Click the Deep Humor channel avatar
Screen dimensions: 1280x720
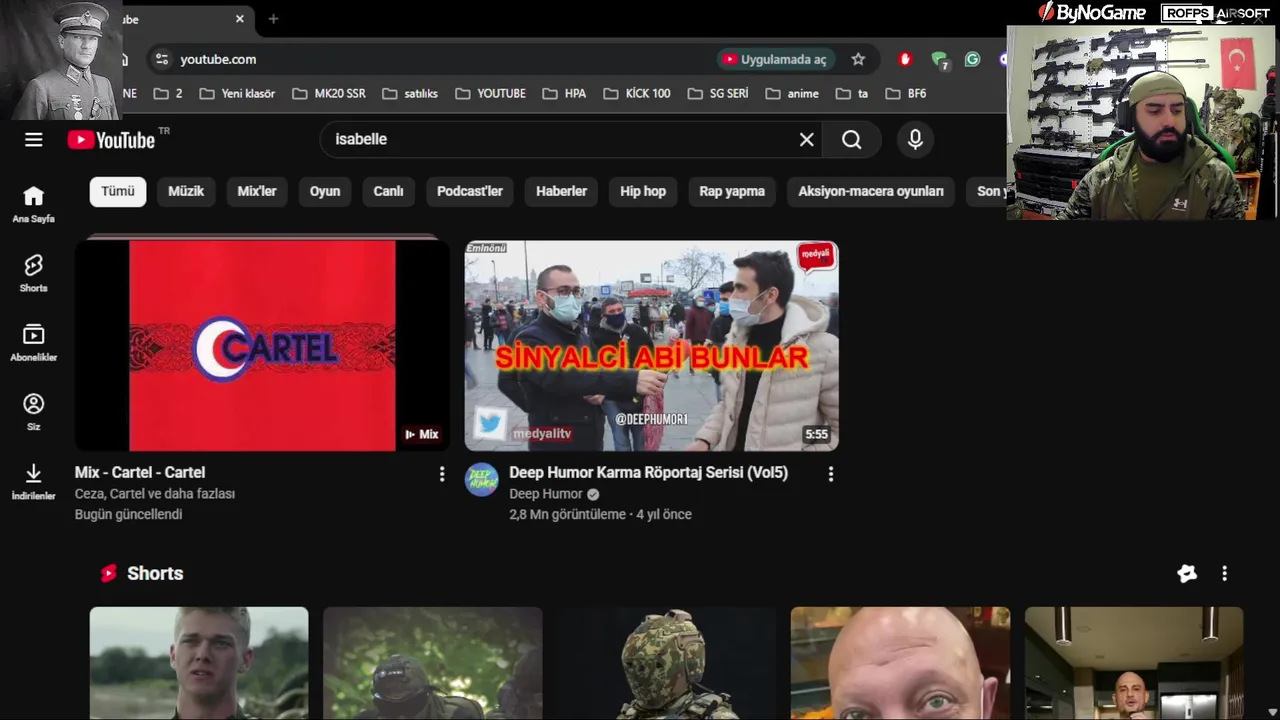(482, 480)
